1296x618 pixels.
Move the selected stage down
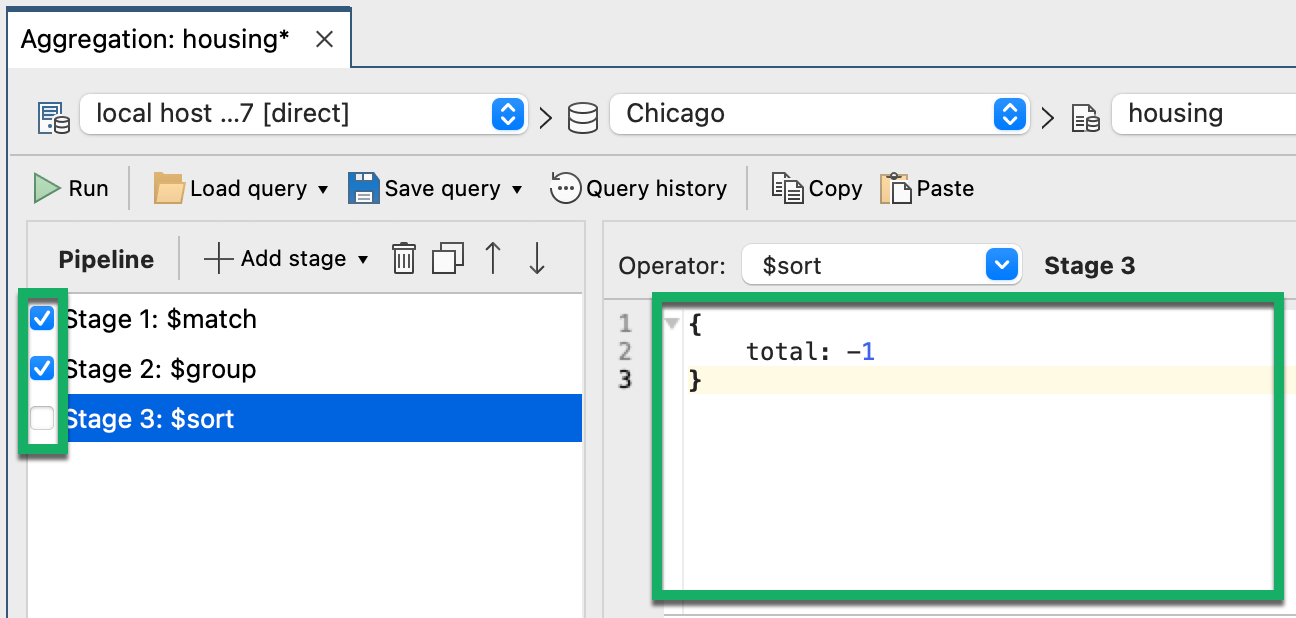pyautogui.click(x=537, y=258)
